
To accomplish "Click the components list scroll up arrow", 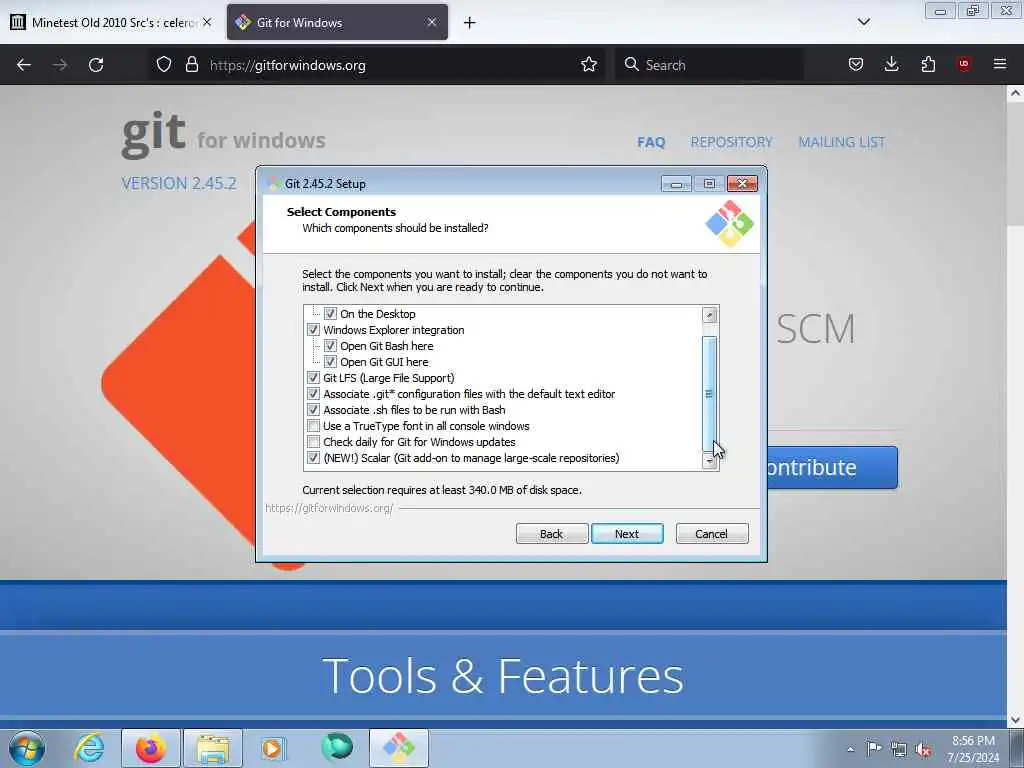I will 709,315.
